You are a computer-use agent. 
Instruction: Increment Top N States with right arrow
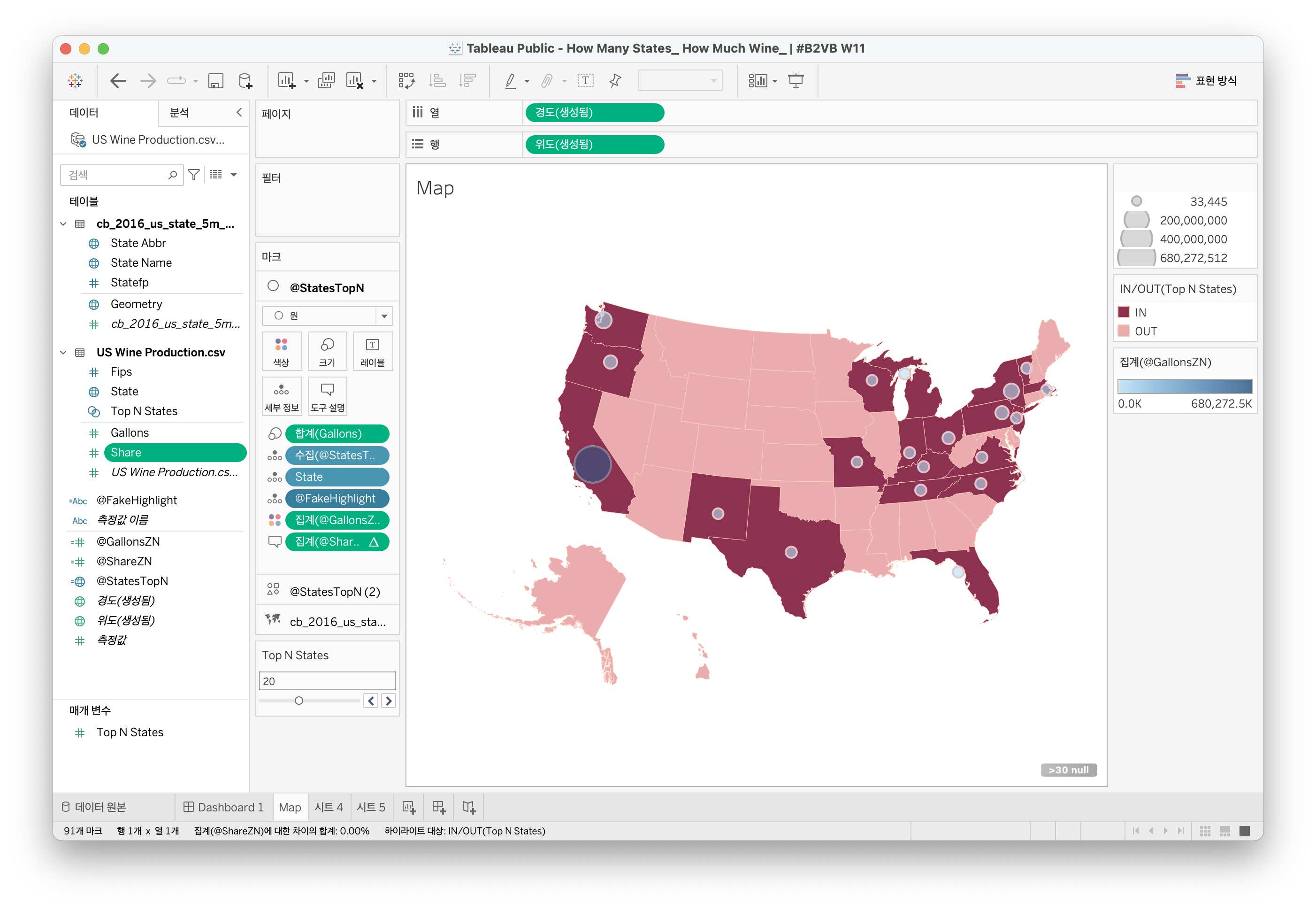pos(389,701)
